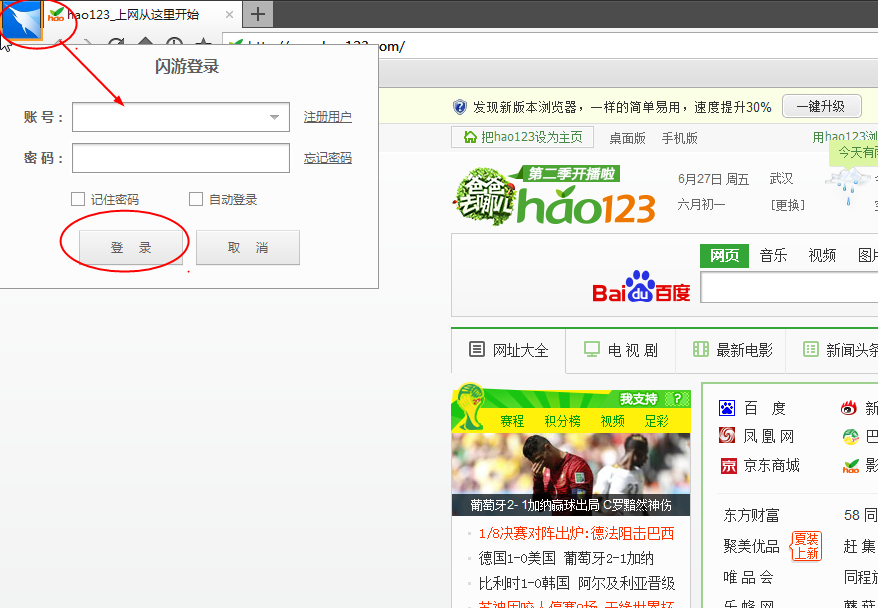Click the 账号 account input field
This screenshot has height=608, width=878.
[x=180, y=116]
